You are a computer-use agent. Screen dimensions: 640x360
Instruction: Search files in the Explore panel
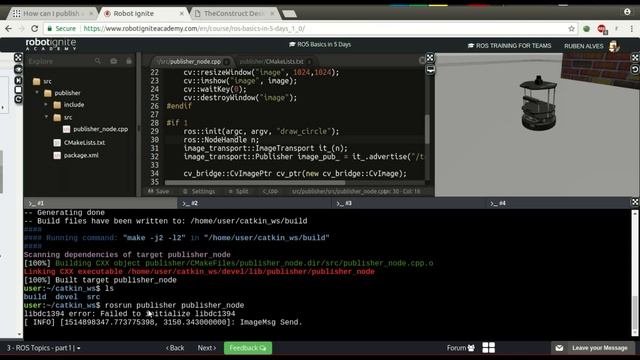point(98,61)
